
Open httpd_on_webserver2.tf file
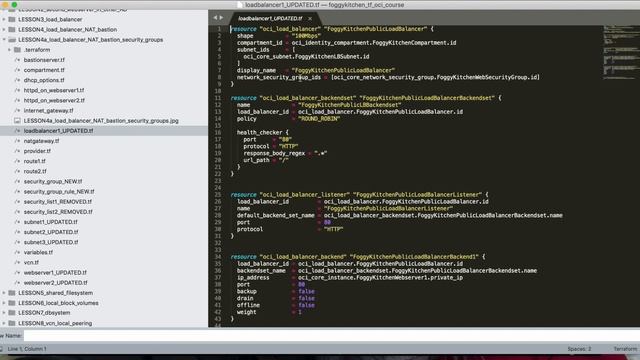click(54, 100)
